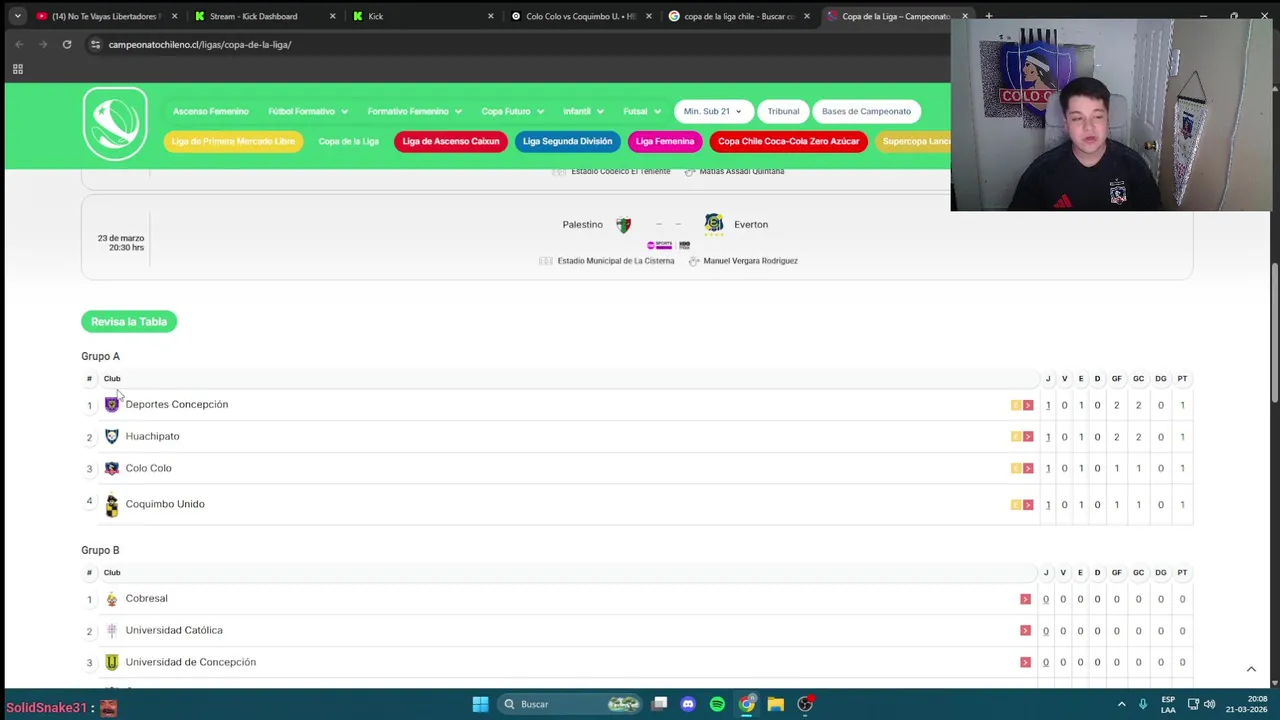
Task: Open Spotify from the taskbar
Action: point(717,704)
